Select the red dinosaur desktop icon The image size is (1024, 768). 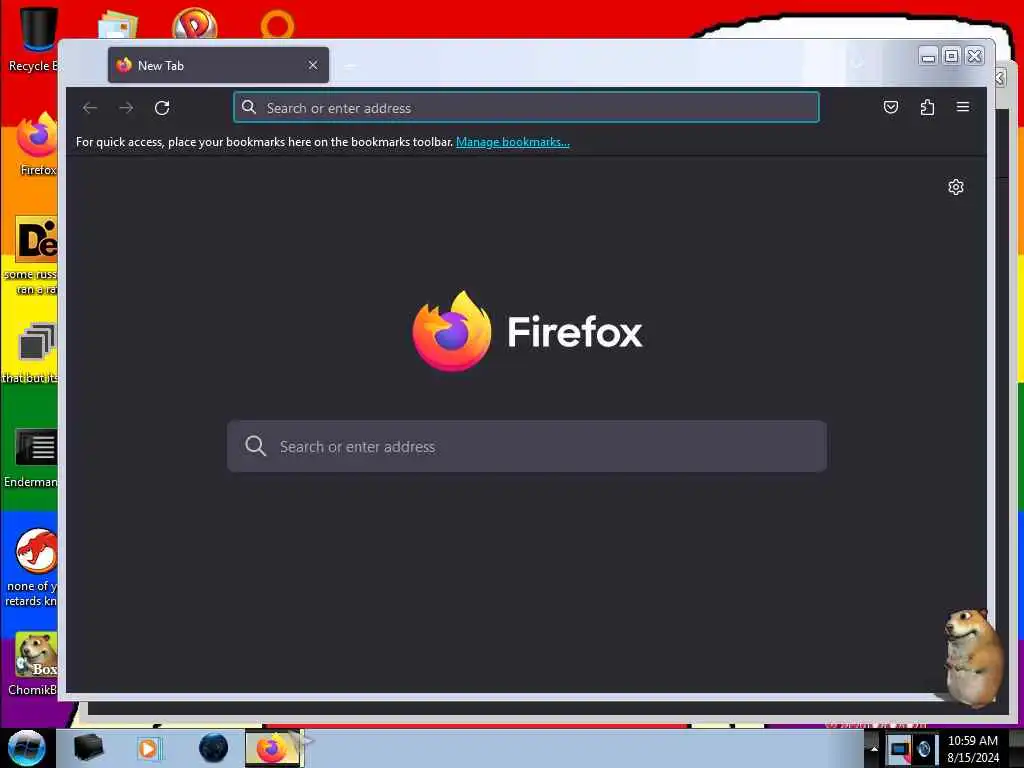(37, 550)
